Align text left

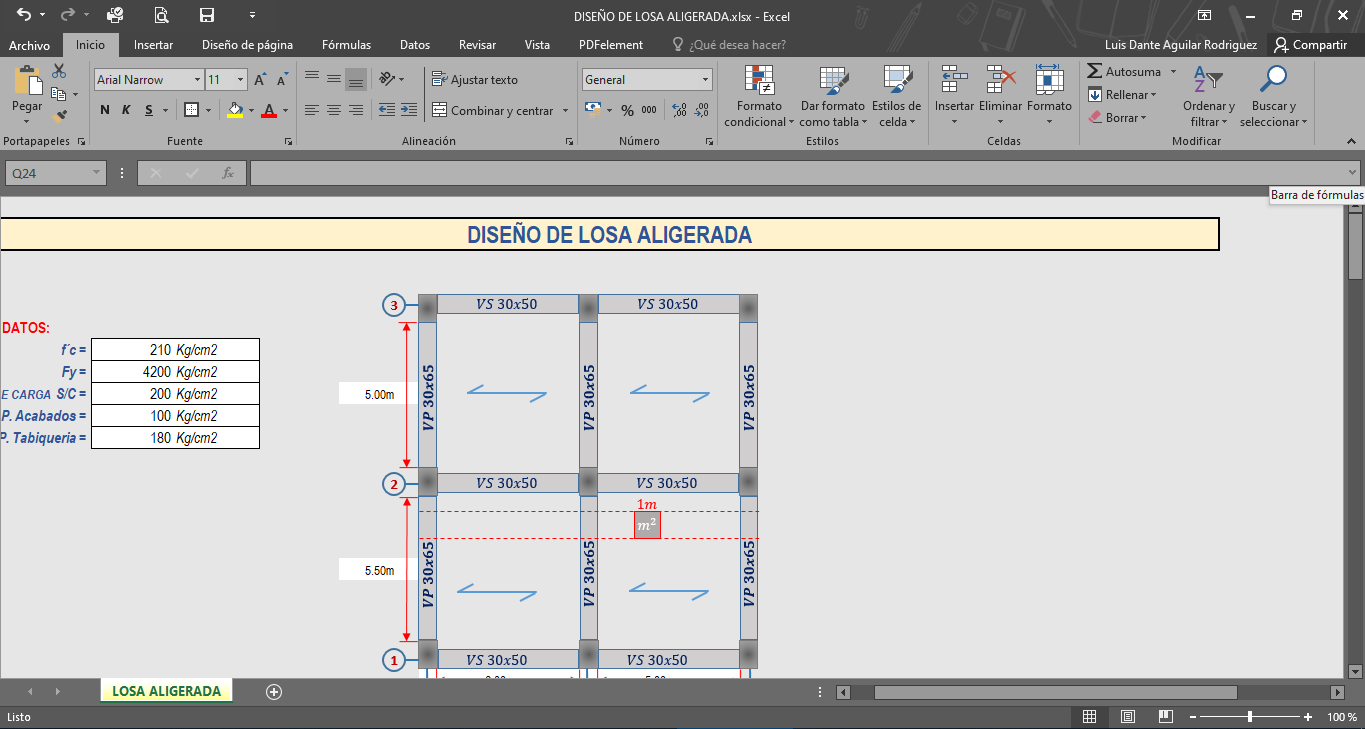coord(311,110)
